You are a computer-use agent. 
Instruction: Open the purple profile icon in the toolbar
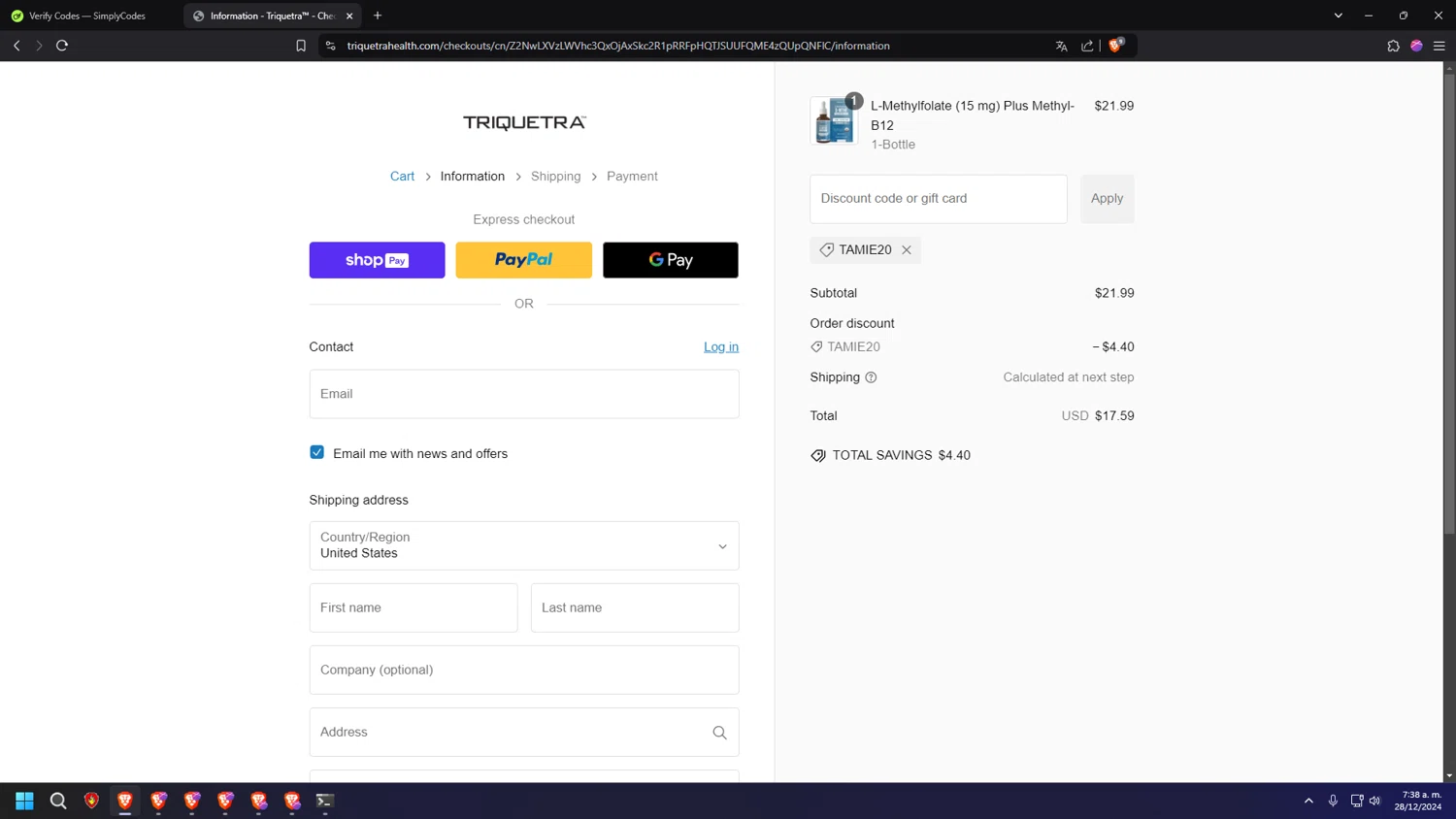click(1416, 46)
